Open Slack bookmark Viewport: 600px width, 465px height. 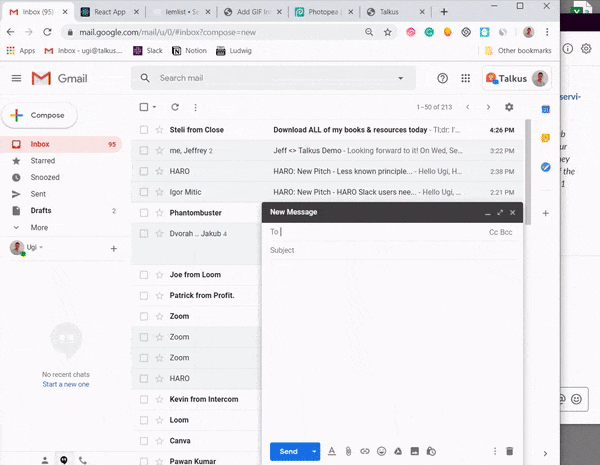coord(148,51)
